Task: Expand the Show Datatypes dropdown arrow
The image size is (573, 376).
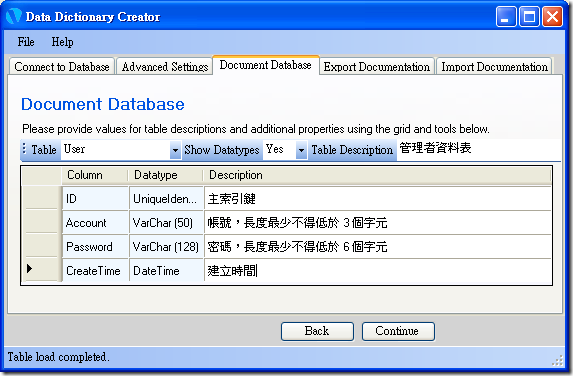Action: tap(301, 150)
